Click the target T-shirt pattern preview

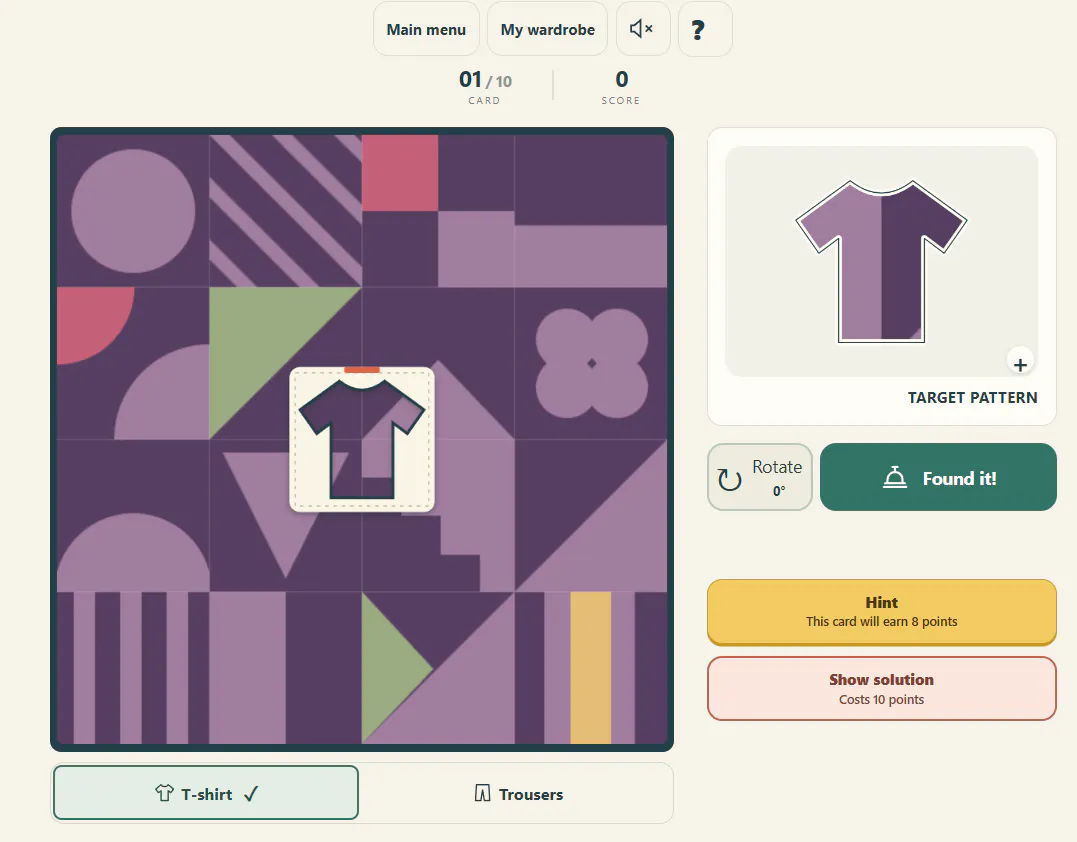881,261
